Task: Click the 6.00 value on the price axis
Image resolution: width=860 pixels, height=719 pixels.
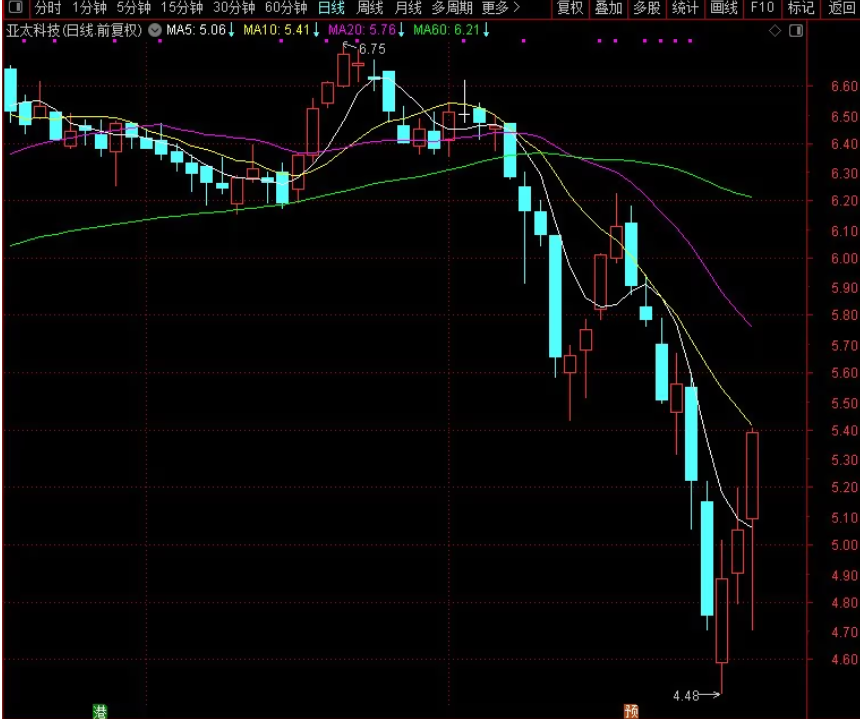Action: (x=844, y=258)
